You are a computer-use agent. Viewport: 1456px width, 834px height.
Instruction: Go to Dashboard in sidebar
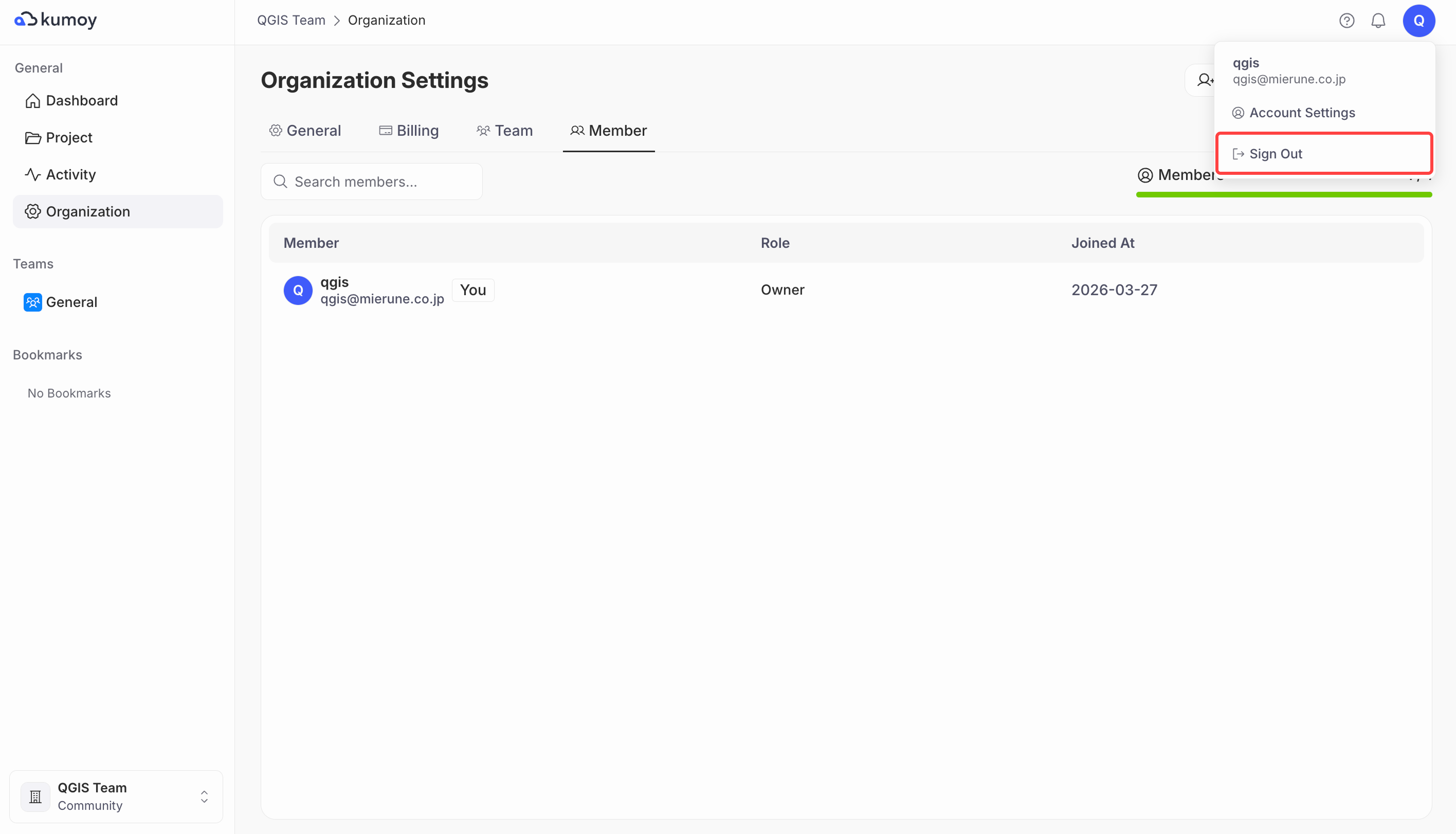coord(81,101)
